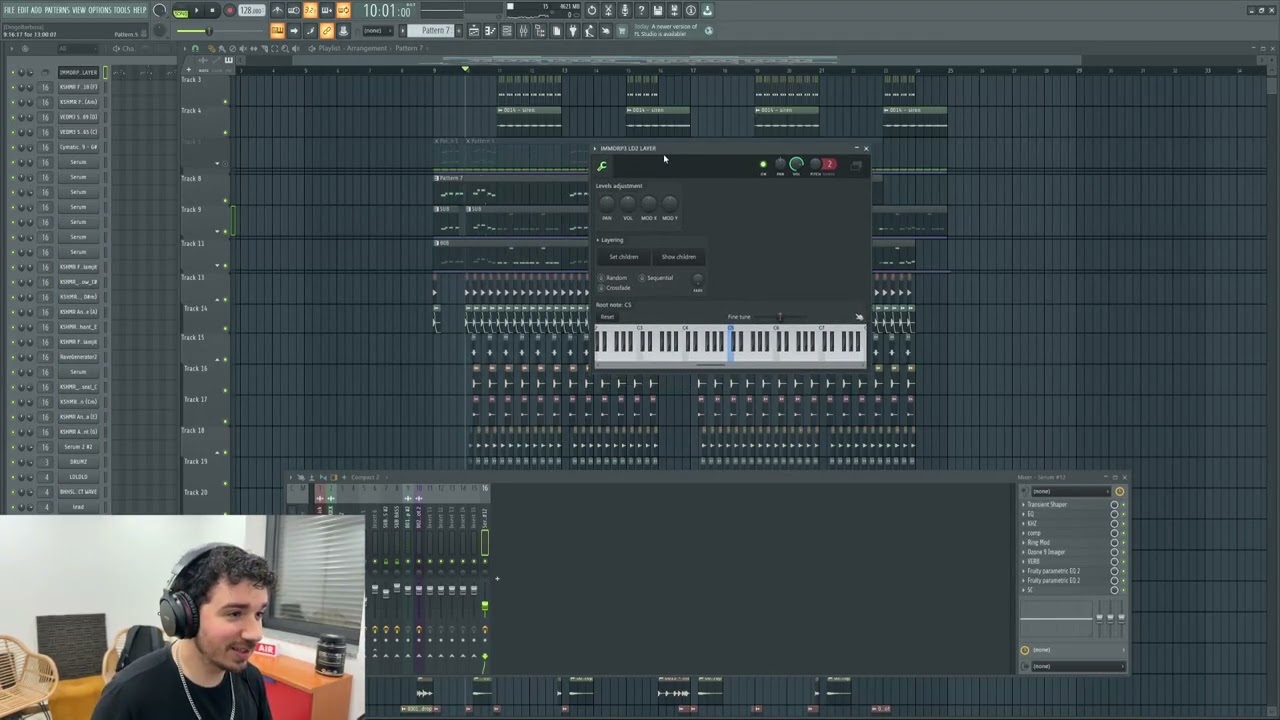Viewport: 1280px width, 720px height.
Task: Open the wrench settings in layer window
Action: [602, 167]
